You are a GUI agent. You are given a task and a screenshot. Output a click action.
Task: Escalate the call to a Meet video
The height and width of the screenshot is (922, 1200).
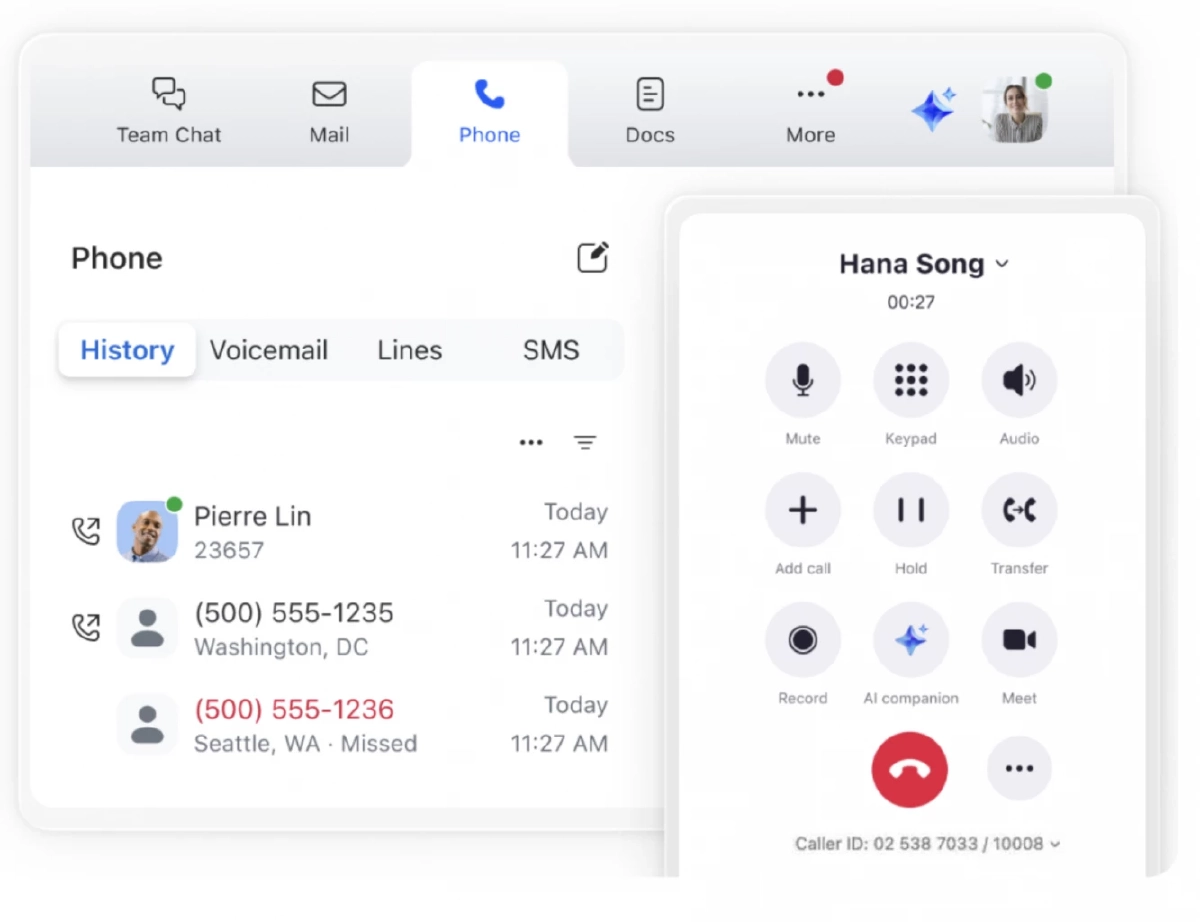click(1019, 640)
